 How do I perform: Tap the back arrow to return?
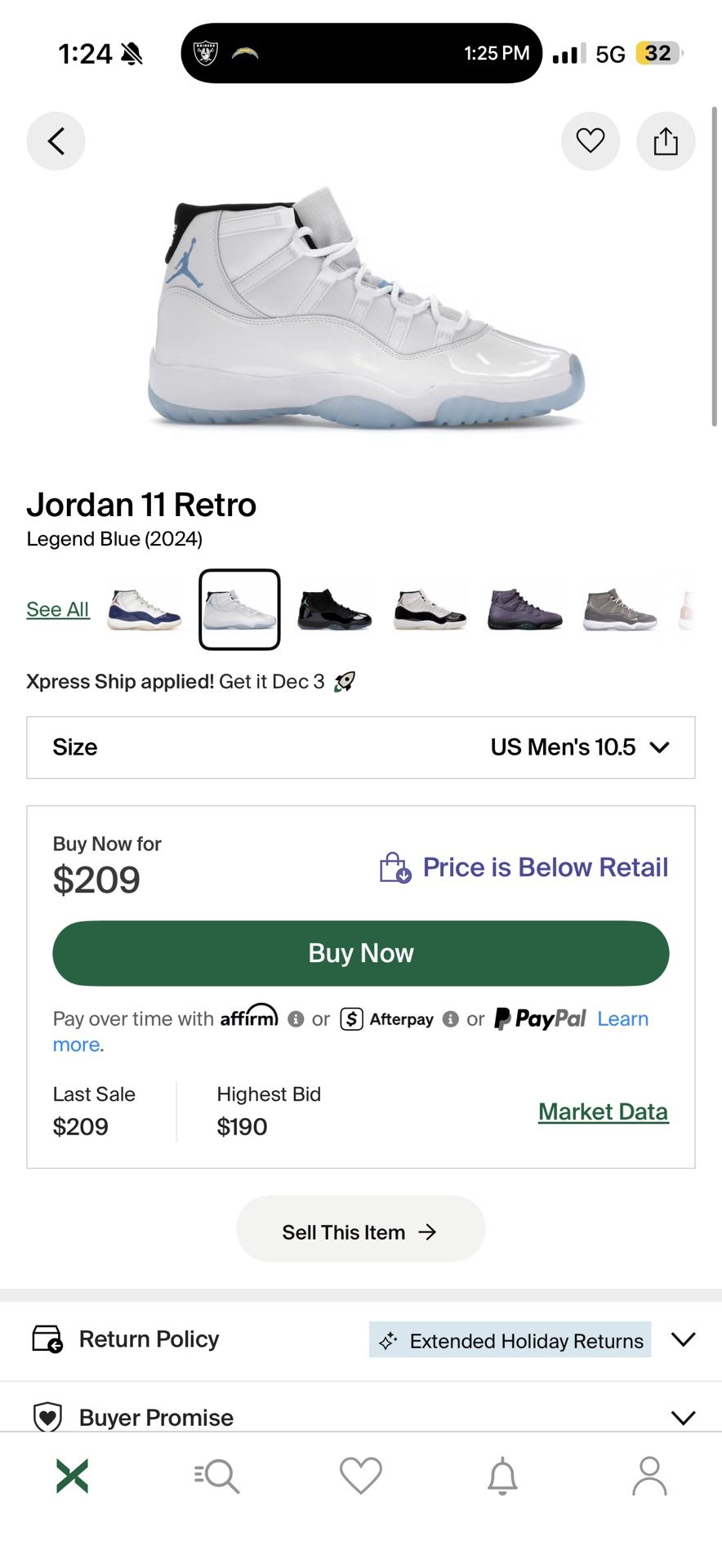coord(56,140)
